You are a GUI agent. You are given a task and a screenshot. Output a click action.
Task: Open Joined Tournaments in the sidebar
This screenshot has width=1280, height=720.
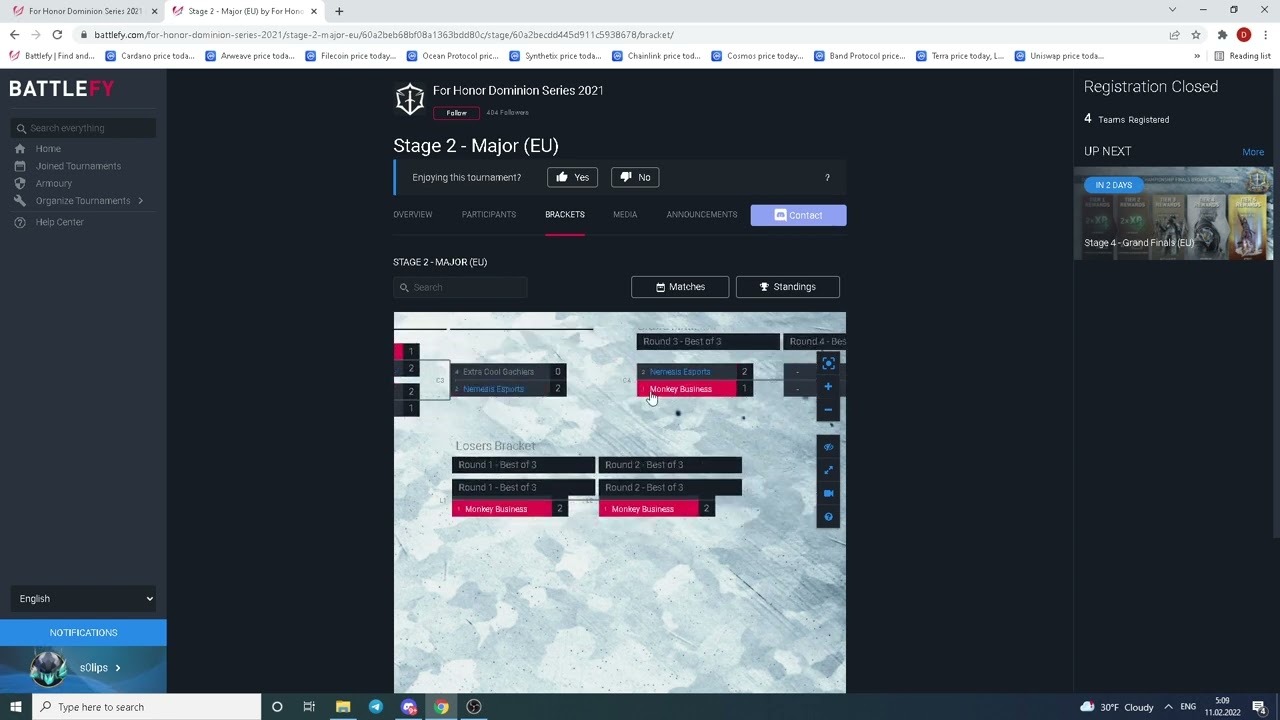[x=78, y=166]
